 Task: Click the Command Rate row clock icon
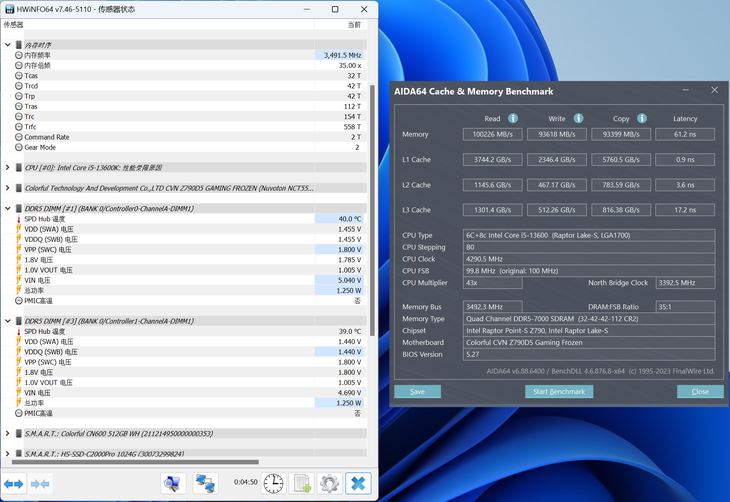(19, 137)
